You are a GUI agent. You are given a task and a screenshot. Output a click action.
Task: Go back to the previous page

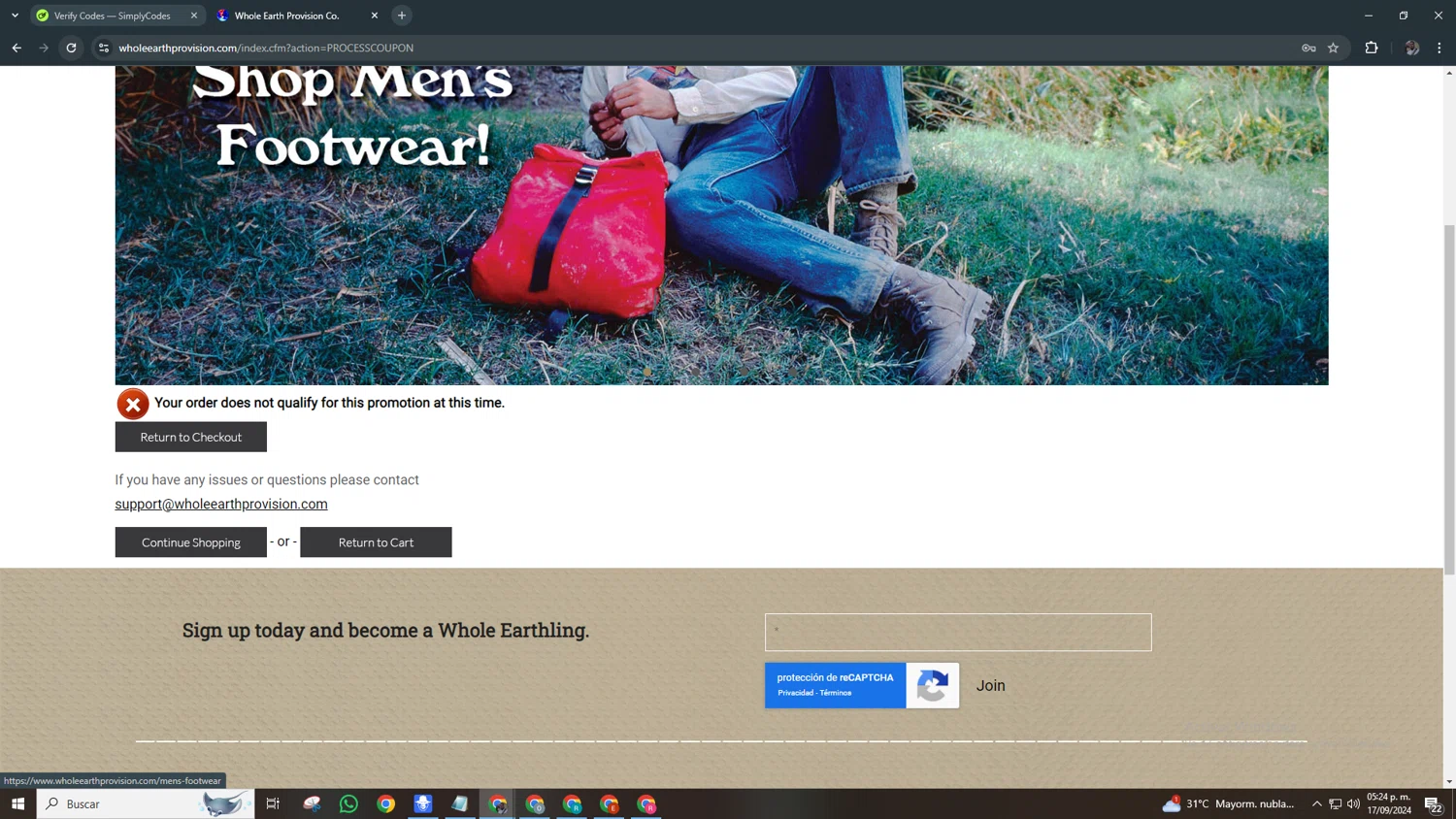(17, 48)
